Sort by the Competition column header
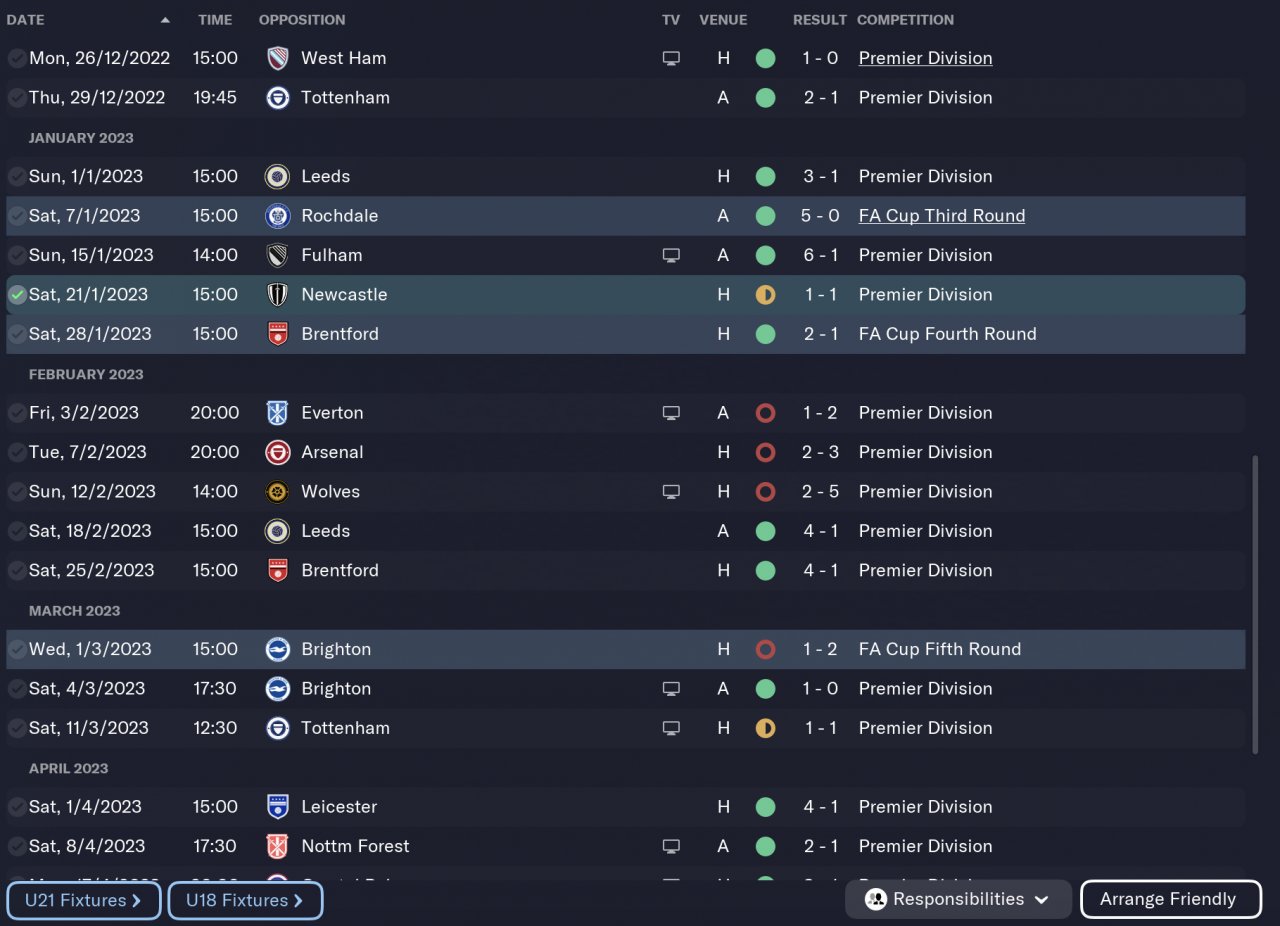 (x=905, y=20)
